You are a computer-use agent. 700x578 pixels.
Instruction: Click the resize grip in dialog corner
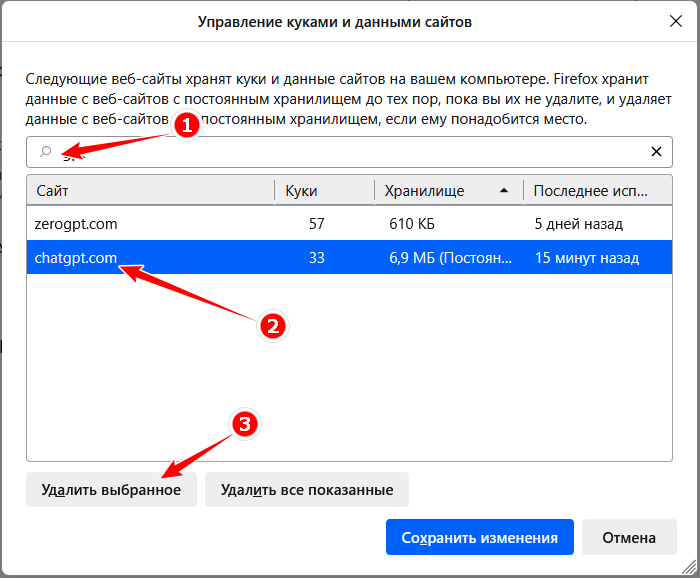[689, 567]
